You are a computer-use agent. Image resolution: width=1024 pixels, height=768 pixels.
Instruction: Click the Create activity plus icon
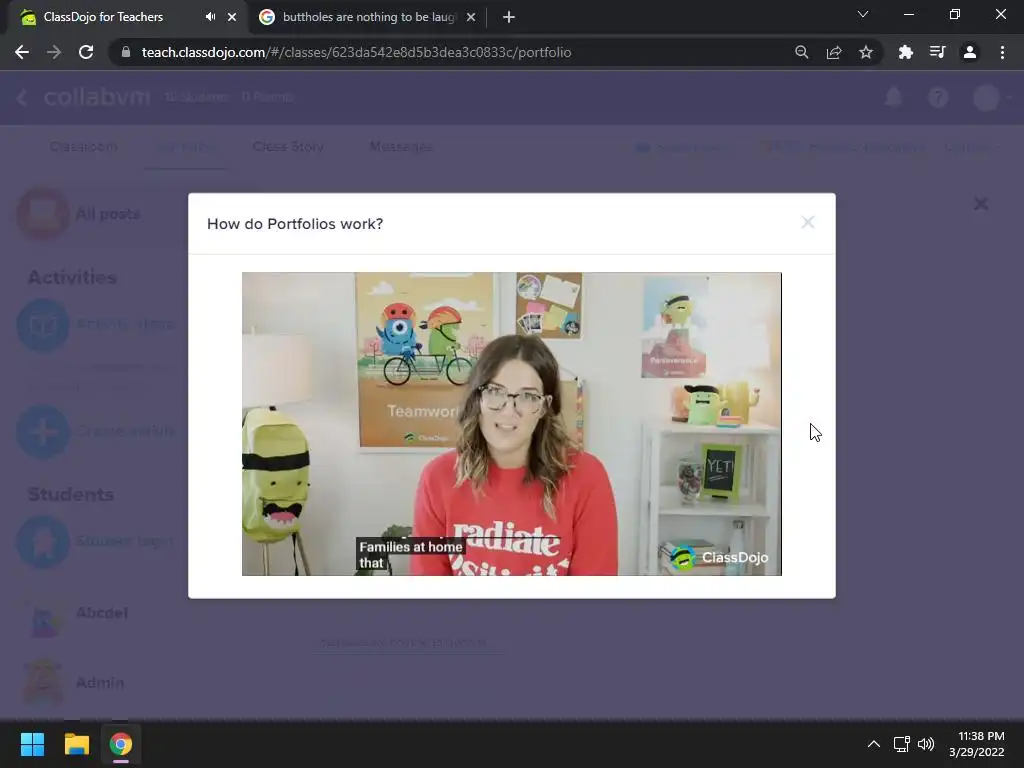(42, 432)
